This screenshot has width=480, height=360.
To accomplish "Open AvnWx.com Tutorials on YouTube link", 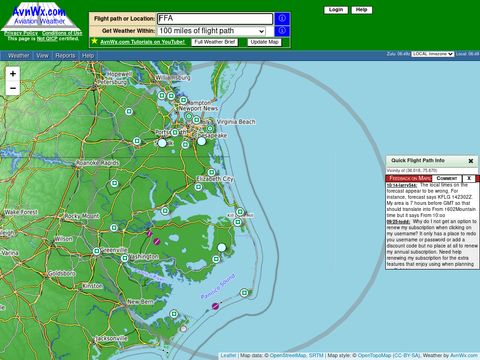I will [x=143, y=42].
